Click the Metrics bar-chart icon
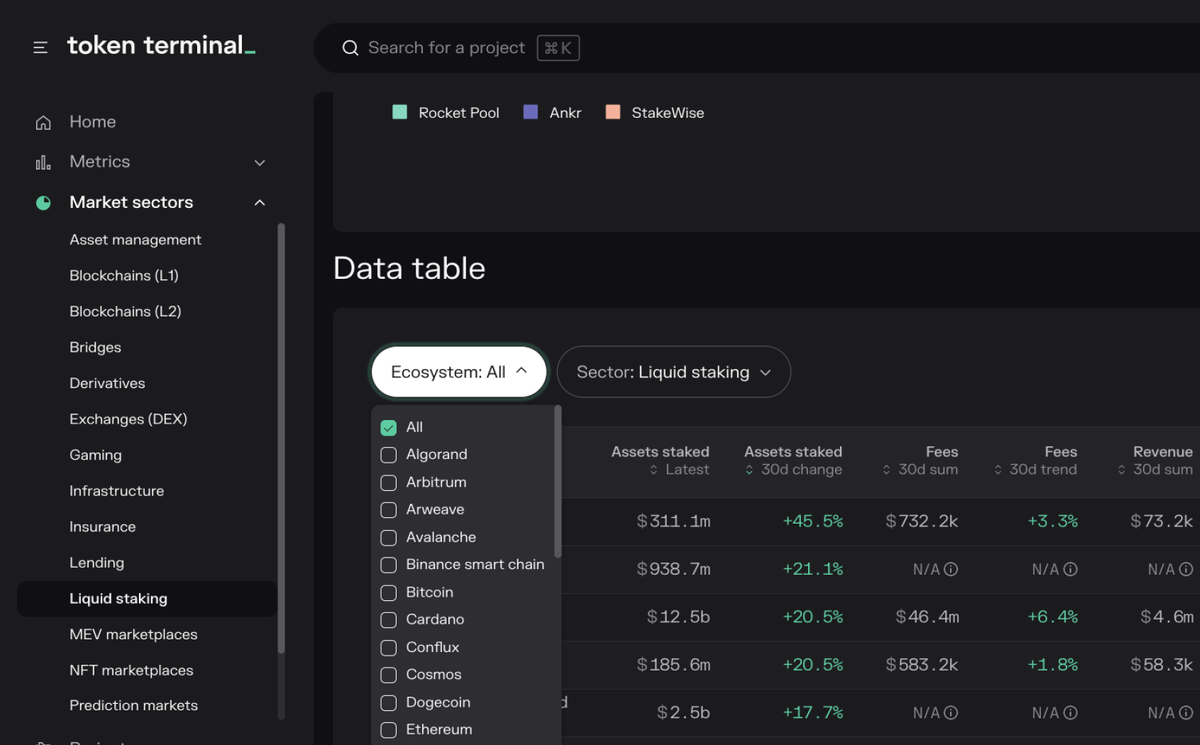The width and height of the screenshot is (1200, 745). pos(42,161)
